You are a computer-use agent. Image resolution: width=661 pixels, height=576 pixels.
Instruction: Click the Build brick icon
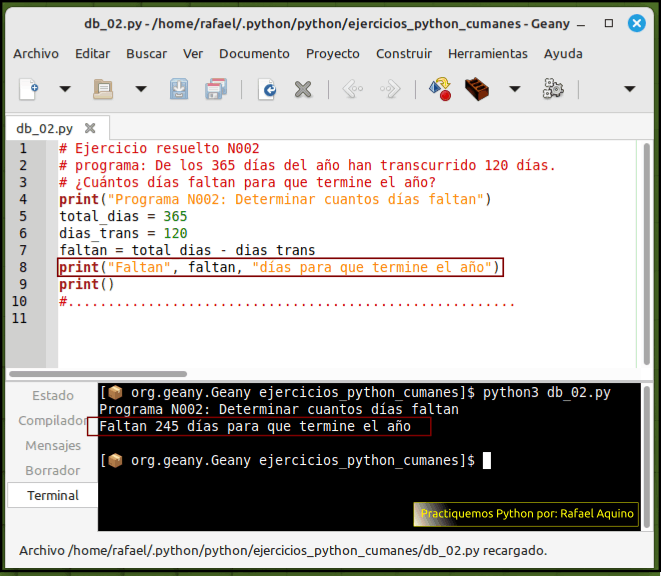477,89
